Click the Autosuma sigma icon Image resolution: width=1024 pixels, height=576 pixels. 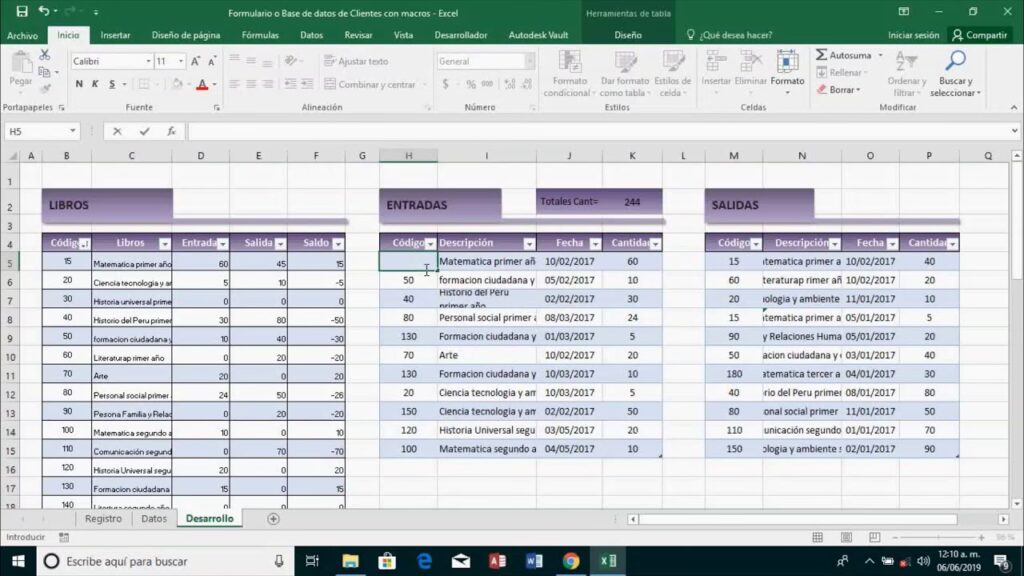coord(821,55)
